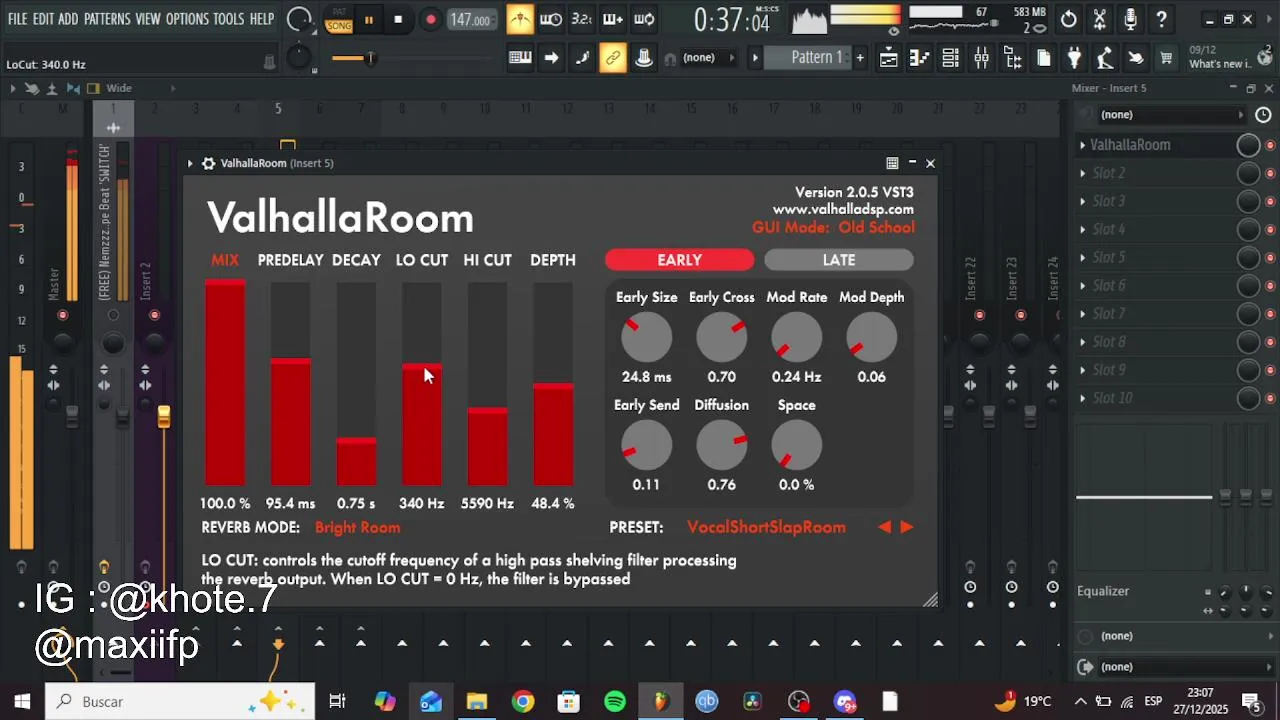The height and width of the screenshot is (720, 1280).
Task: Toggle the Slot 2 enable light
Action: pos(1270,173)
